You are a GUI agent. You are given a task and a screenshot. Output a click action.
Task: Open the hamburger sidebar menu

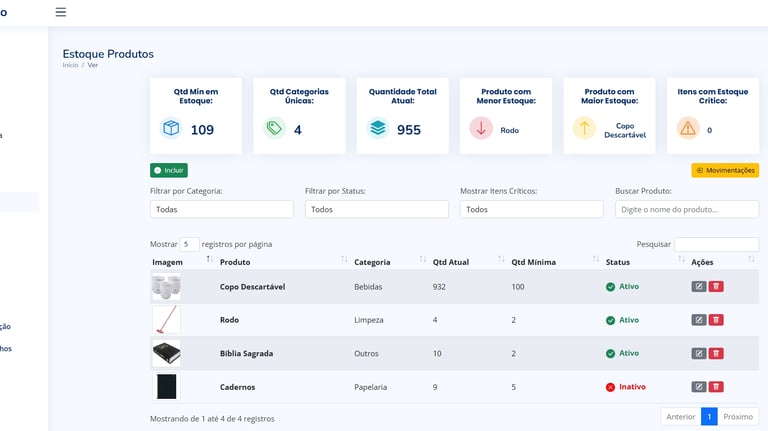(61, 12)
